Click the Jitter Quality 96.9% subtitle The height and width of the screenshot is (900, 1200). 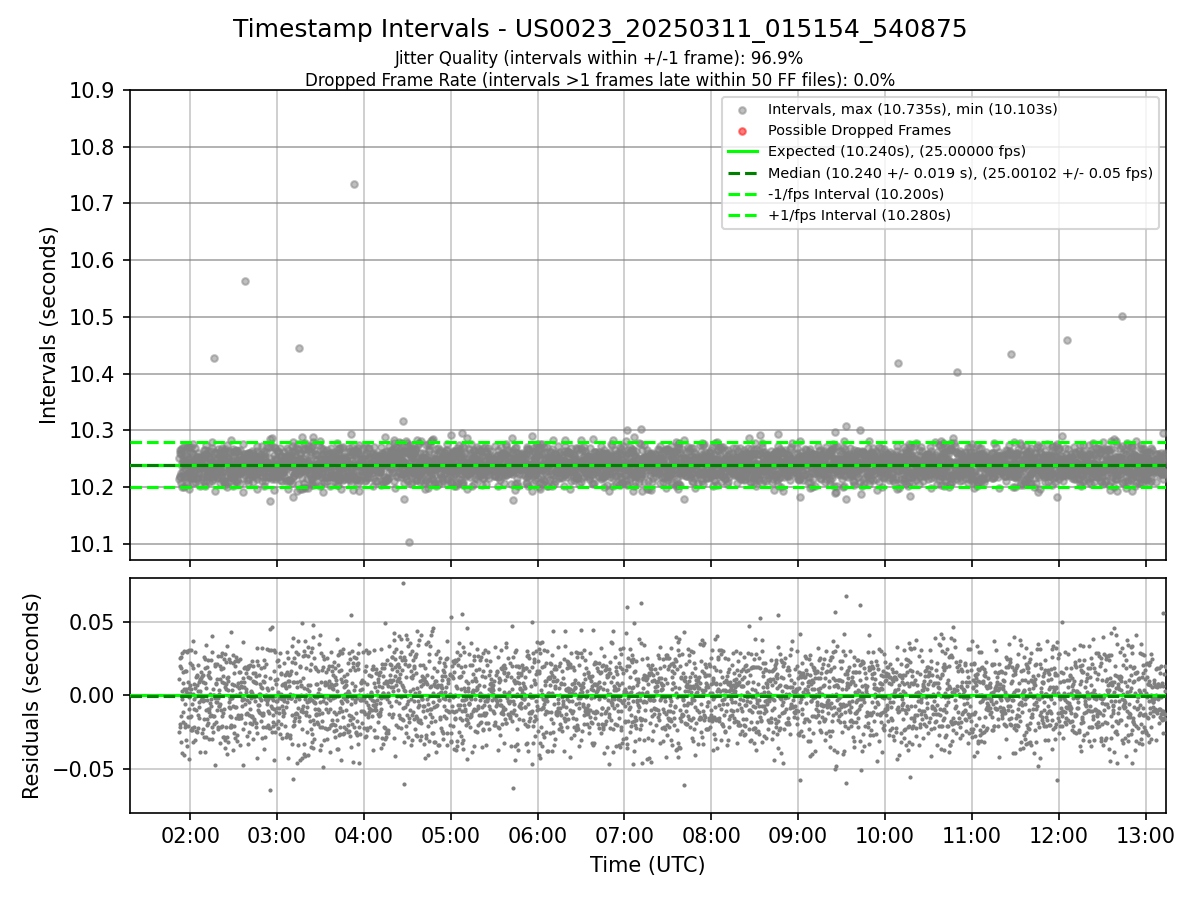599,59
